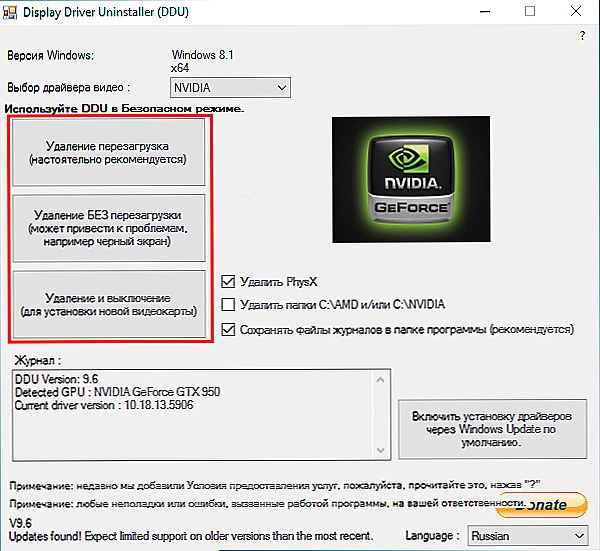Screen dimensions: 600x551
Task: Click the orange Donate button
Action: [541, 505]
